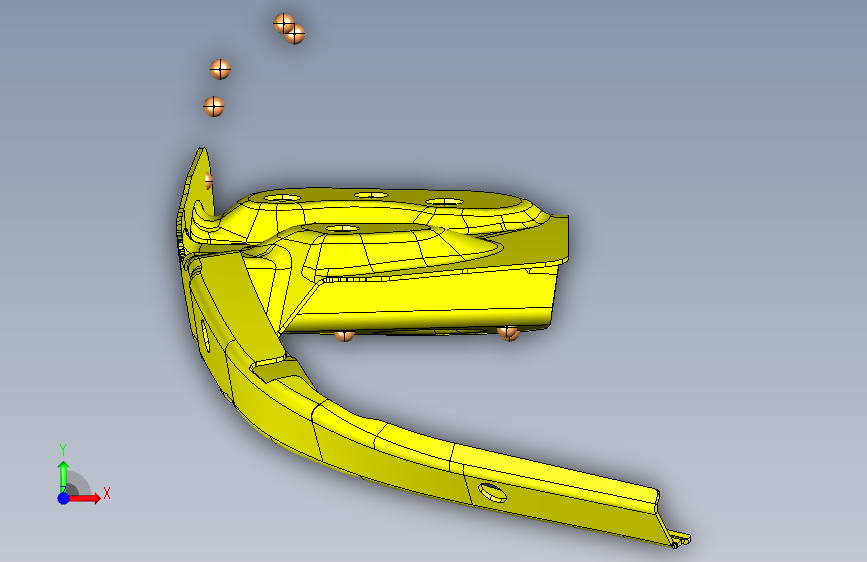
Task: Select the rightmost hole on the top plate
Action: [444, 202]
